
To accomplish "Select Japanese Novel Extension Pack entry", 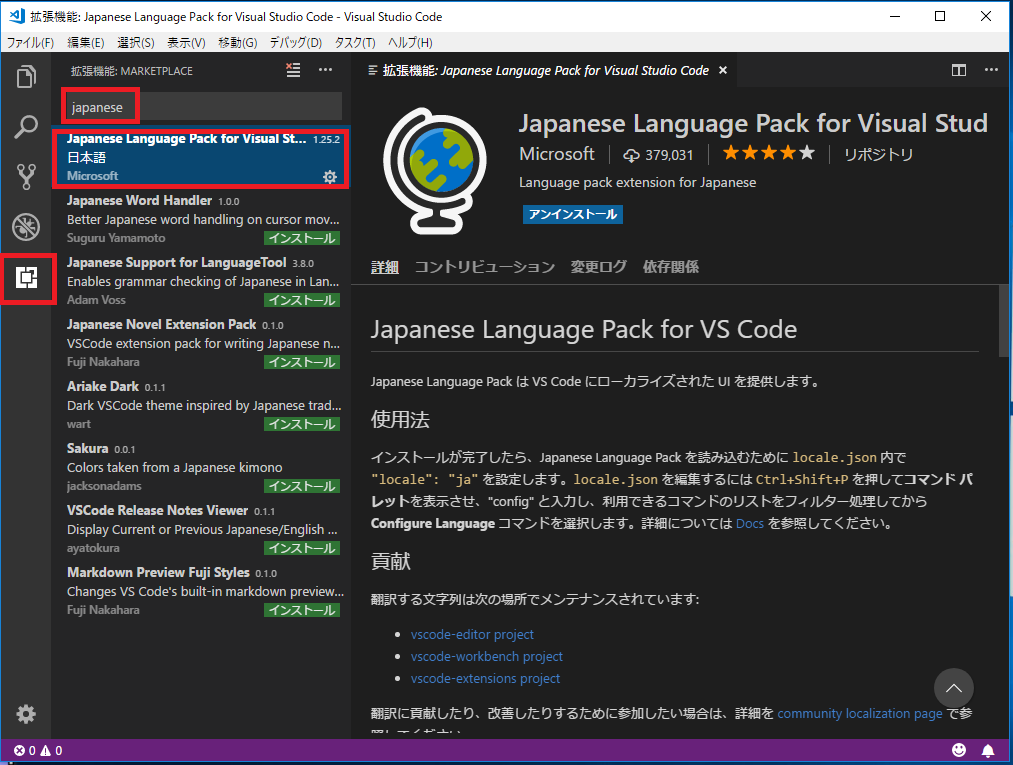I will 202,344.
